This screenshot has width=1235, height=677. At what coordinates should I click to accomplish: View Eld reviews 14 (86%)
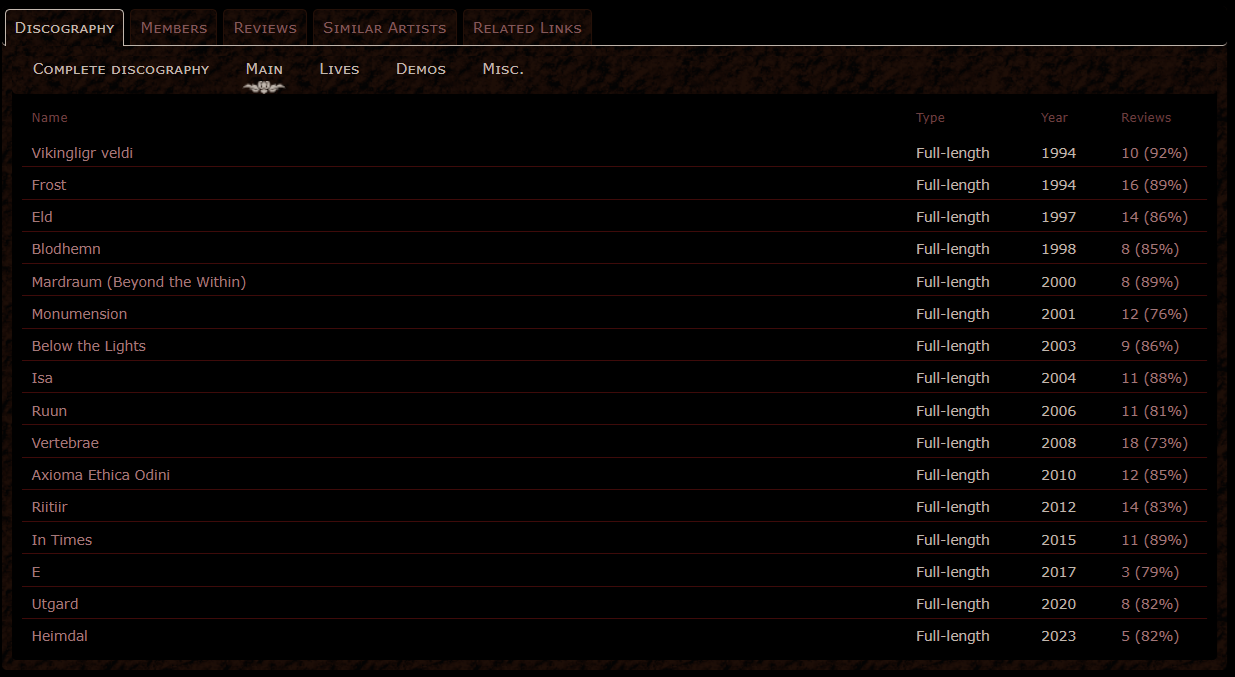[x=1154, y=217]
